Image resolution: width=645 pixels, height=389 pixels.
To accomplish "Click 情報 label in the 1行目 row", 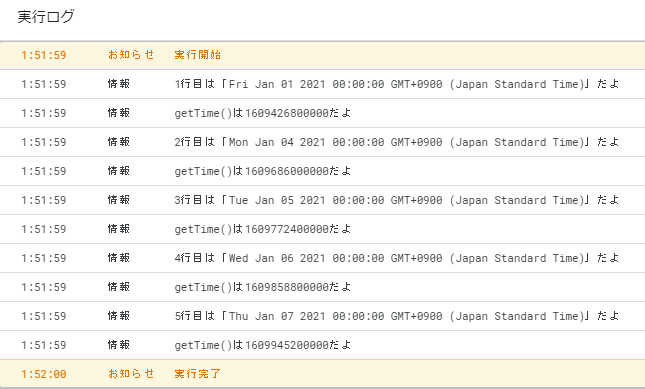I will click(119, 84).
